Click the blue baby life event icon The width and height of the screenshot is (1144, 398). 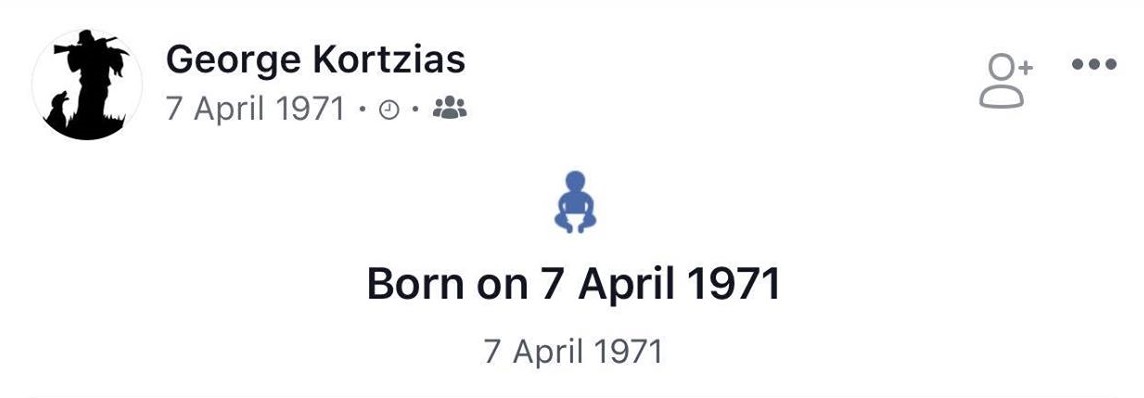[x=575, y=202]
